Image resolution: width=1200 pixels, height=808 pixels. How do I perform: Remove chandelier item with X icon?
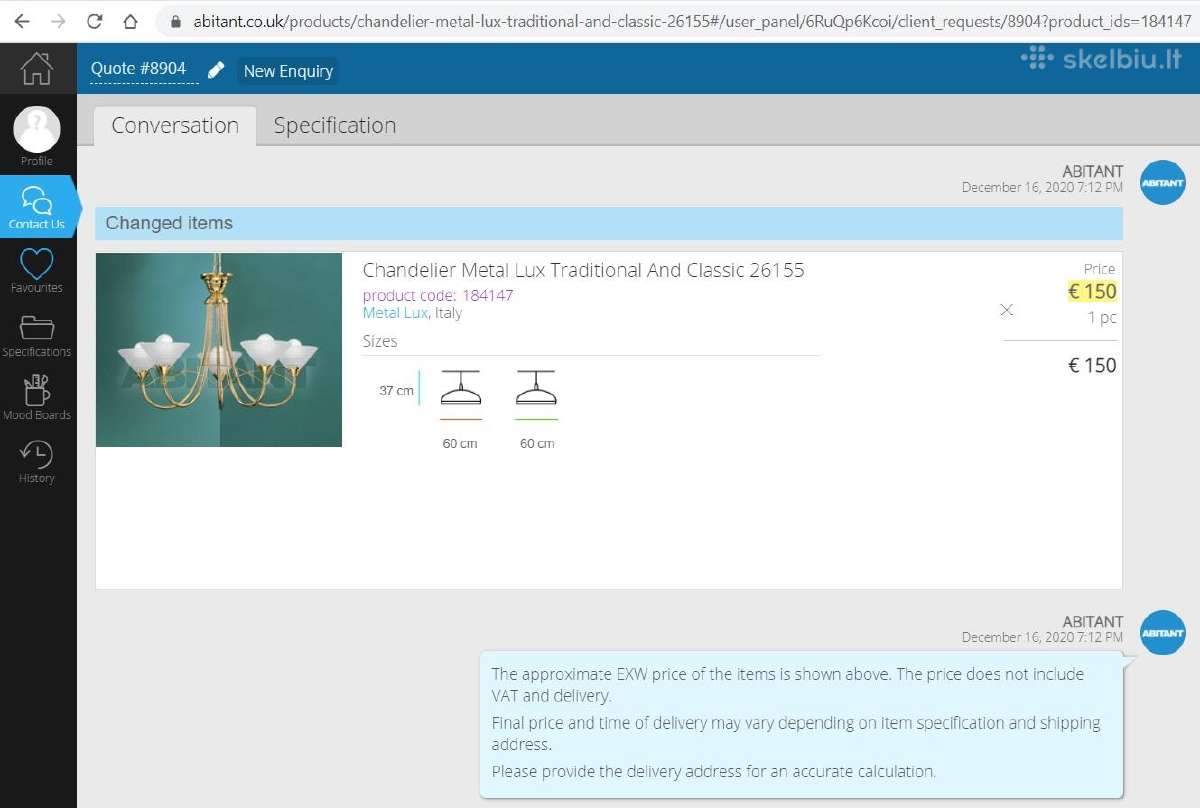tap(1007, 310)
